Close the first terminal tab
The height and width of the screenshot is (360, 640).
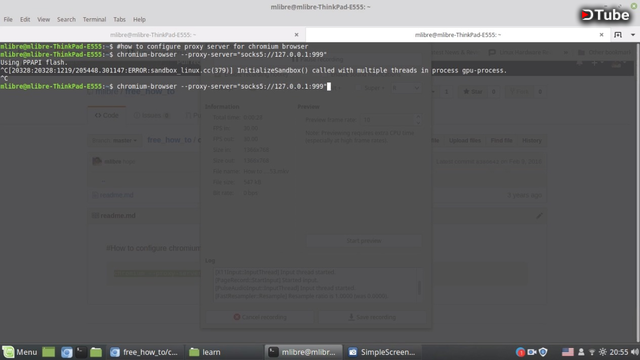[296, 35]
